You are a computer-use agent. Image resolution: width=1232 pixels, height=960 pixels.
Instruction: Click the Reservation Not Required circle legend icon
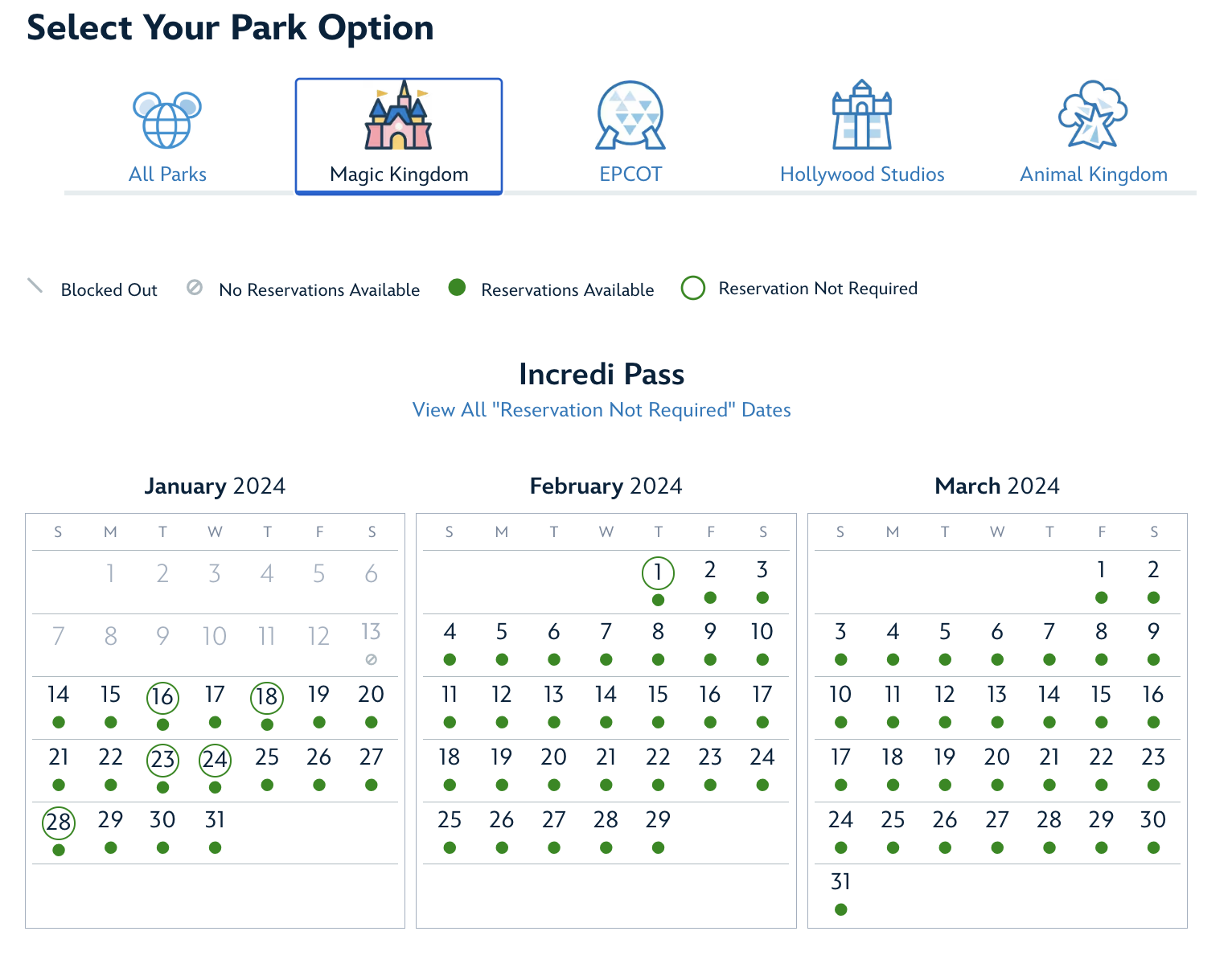(x=693, y=288)
